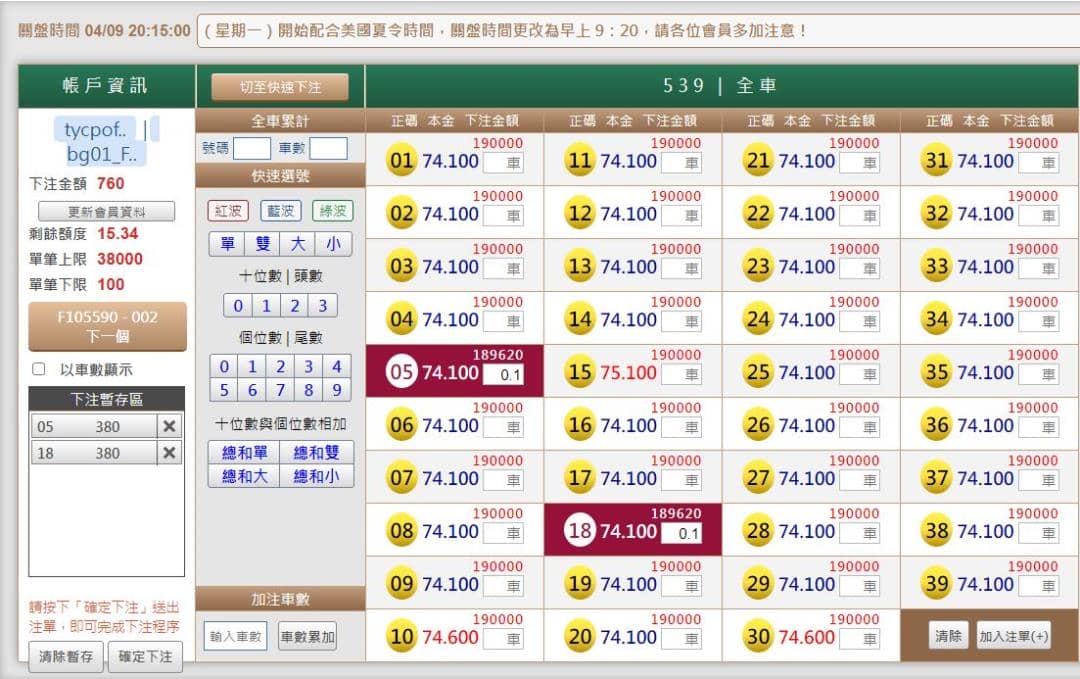1080x679 pixels.
Task: Pick yellow ball number 02
Action: click(x=401, y=213)
